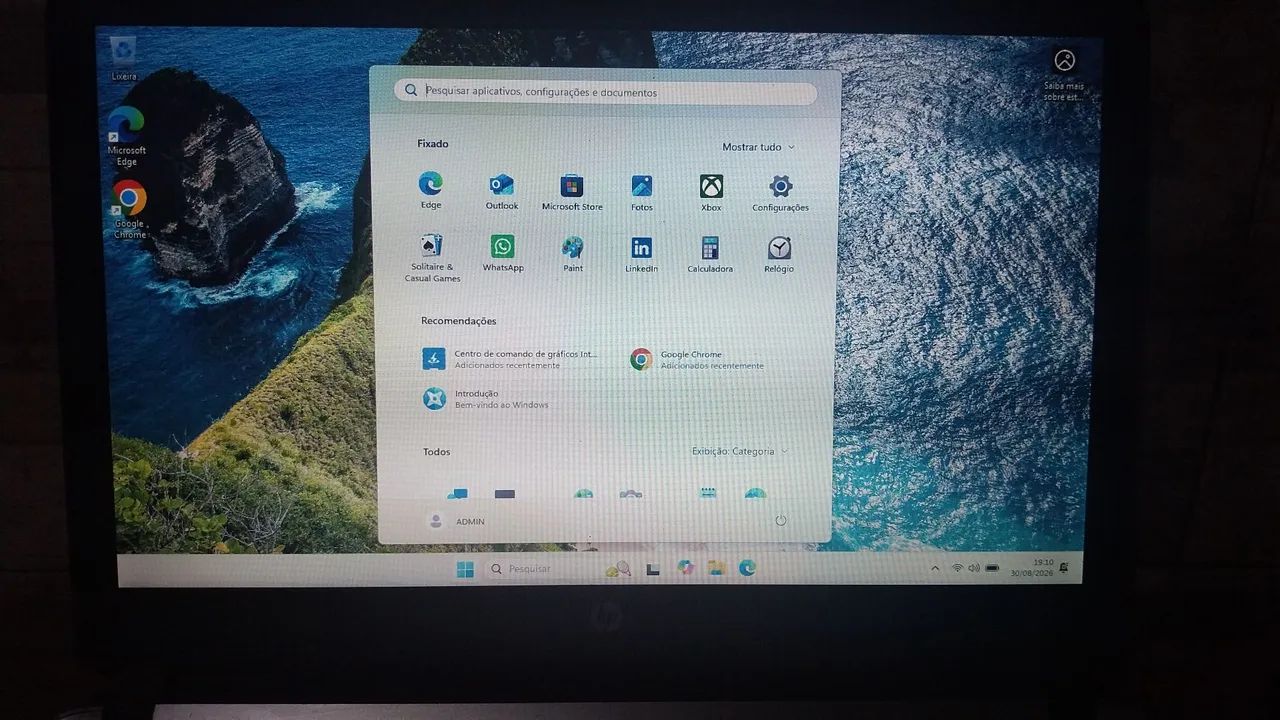Open the notifications bell in tray
Screen dimensions: 1280x720
tap(1064, 568)
